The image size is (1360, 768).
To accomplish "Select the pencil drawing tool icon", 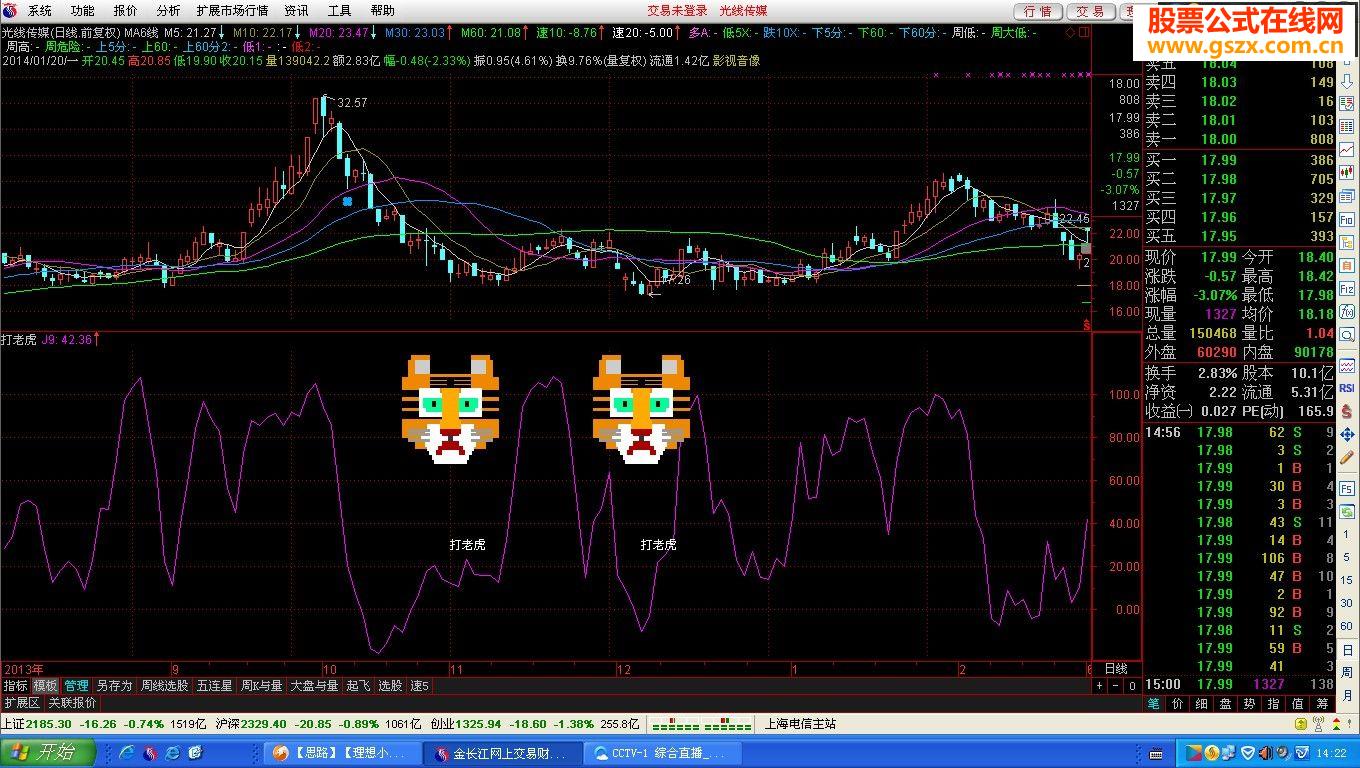I will coord(1346,457).
